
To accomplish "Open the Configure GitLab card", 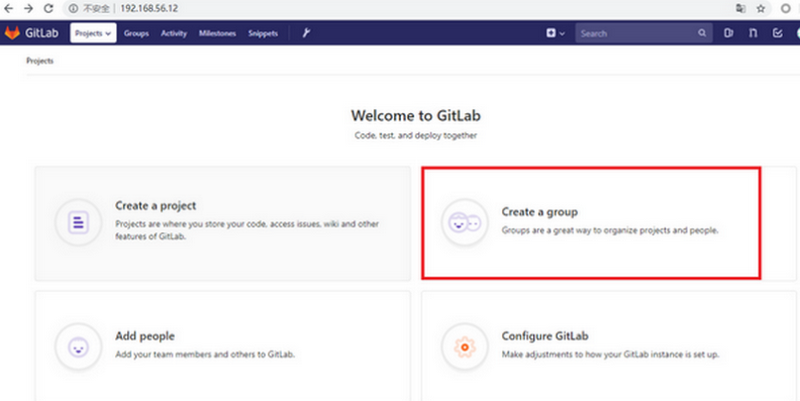I will [x=608, y=346].
